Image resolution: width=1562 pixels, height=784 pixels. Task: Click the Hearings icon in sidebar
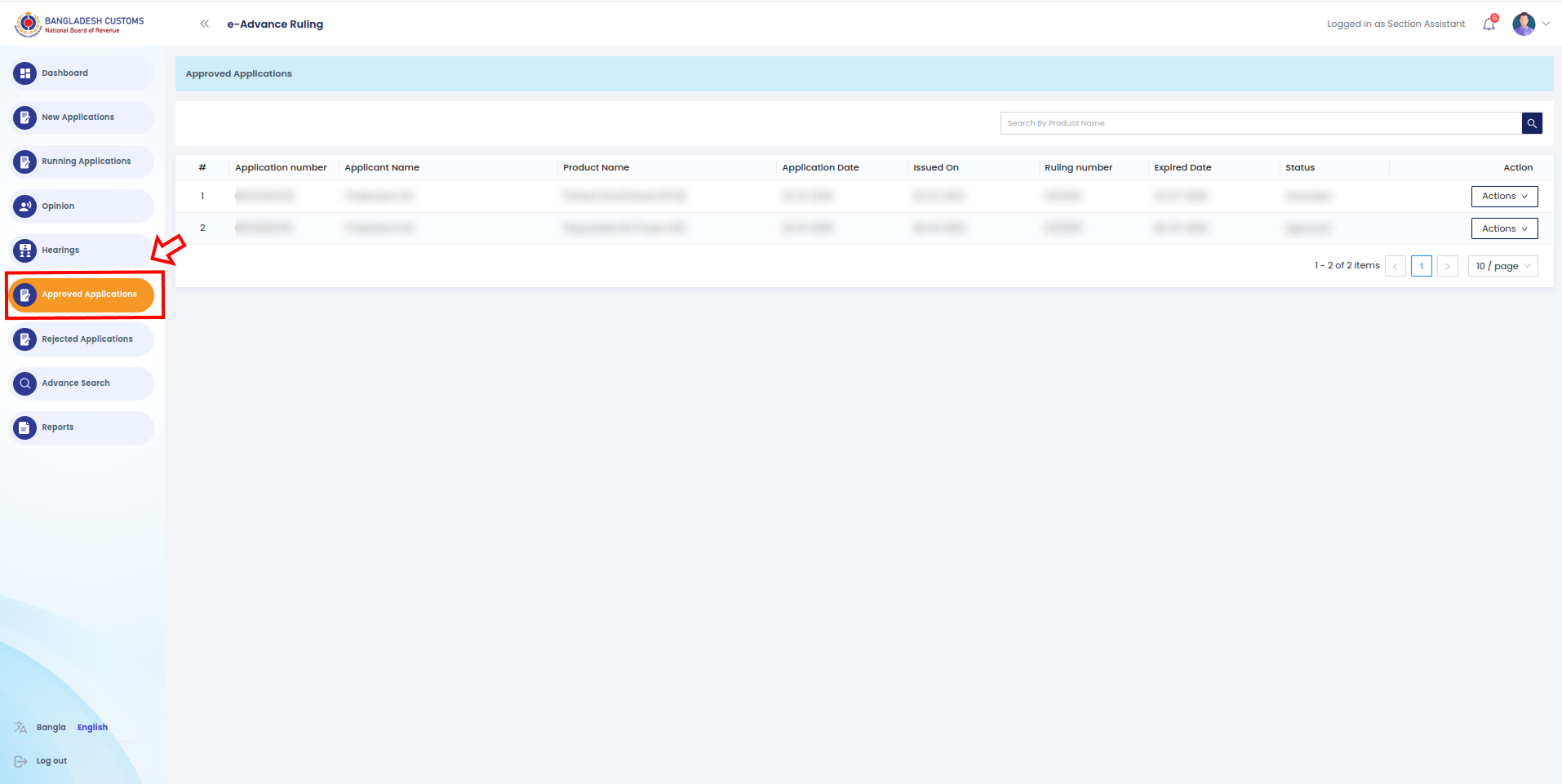pyautogui.click(x=25, y=250)
